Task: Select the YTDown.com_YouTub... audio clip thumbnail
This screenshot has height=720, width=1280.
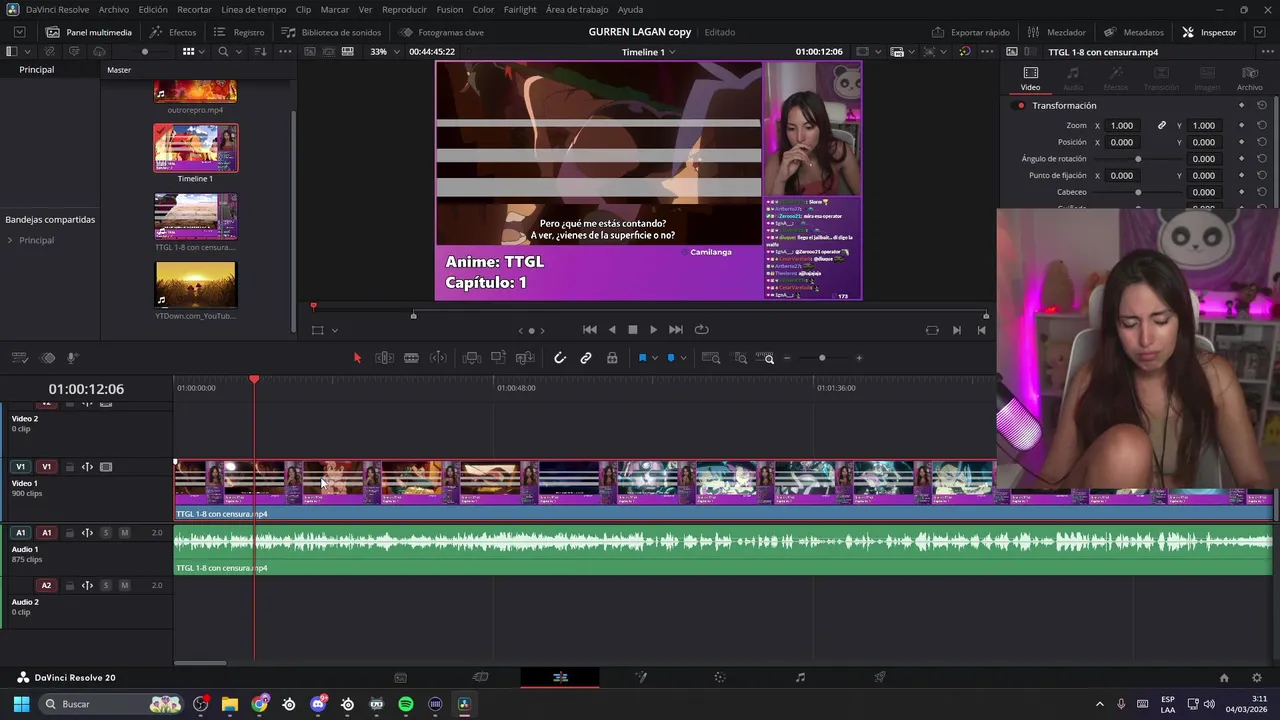Action: click(196, 285)
